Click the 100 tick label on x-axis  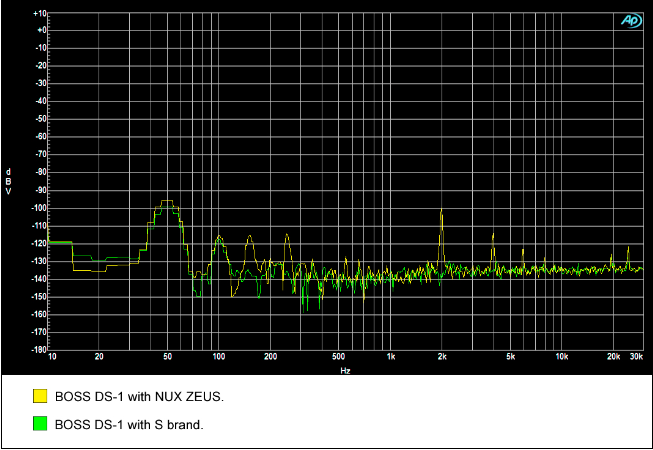click(x=218, y=357)
